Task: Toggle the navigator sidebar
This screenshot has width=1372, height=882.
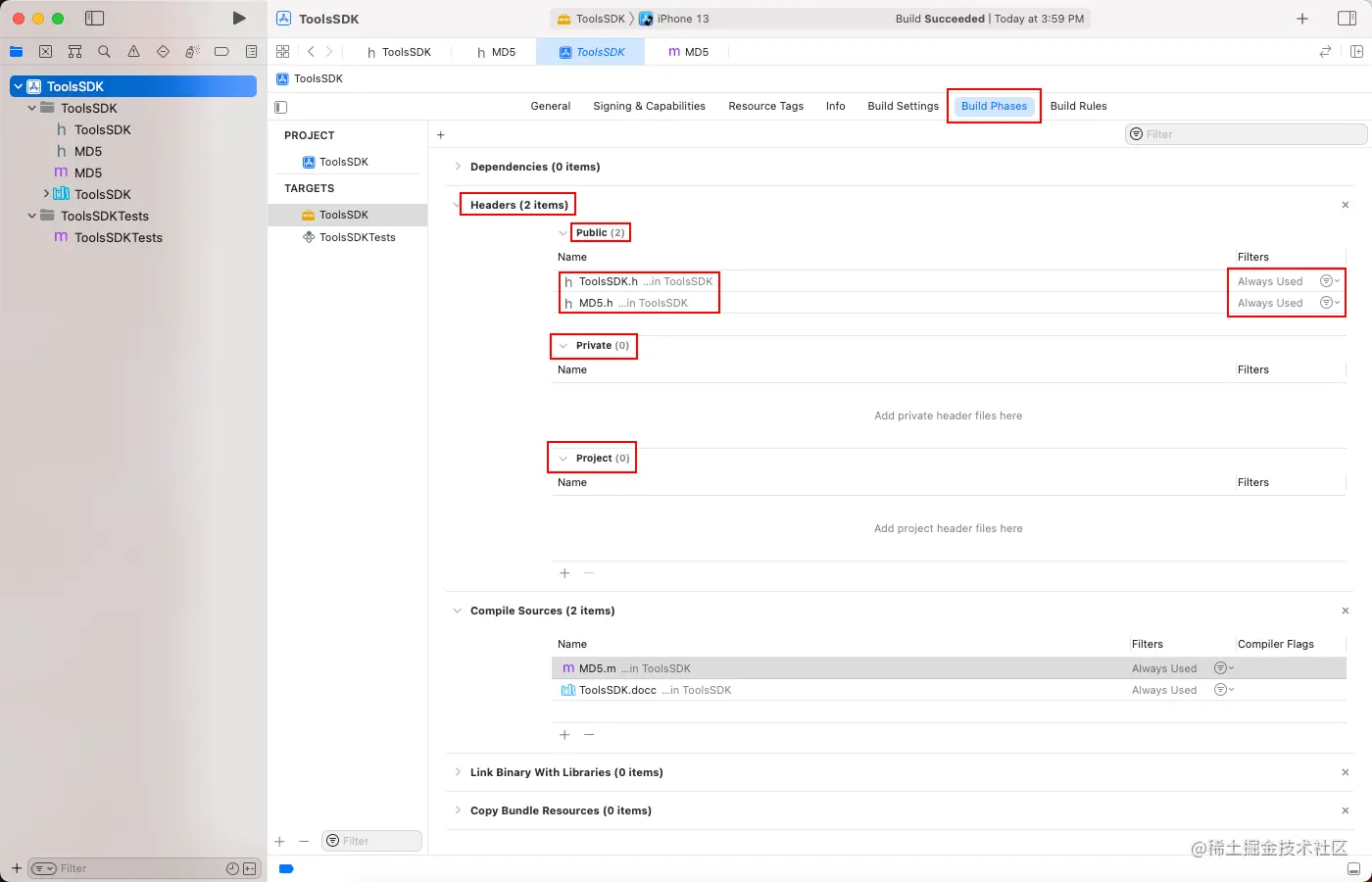Action: 95,19
